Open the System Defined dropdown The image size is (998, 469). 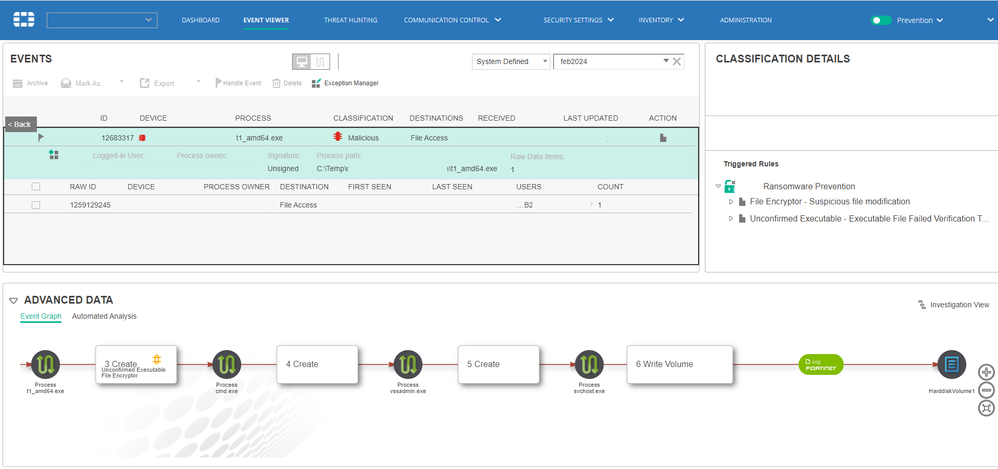coord(511,62)
